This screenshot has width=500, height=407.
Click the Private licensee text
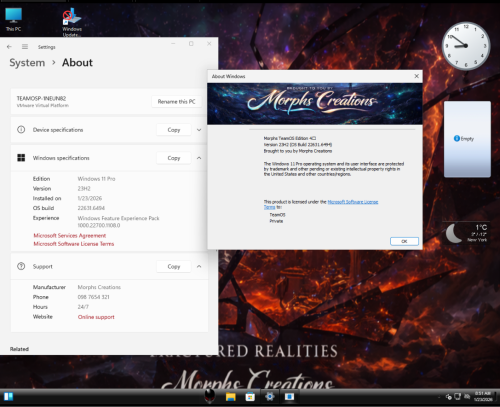click(276, 221)
